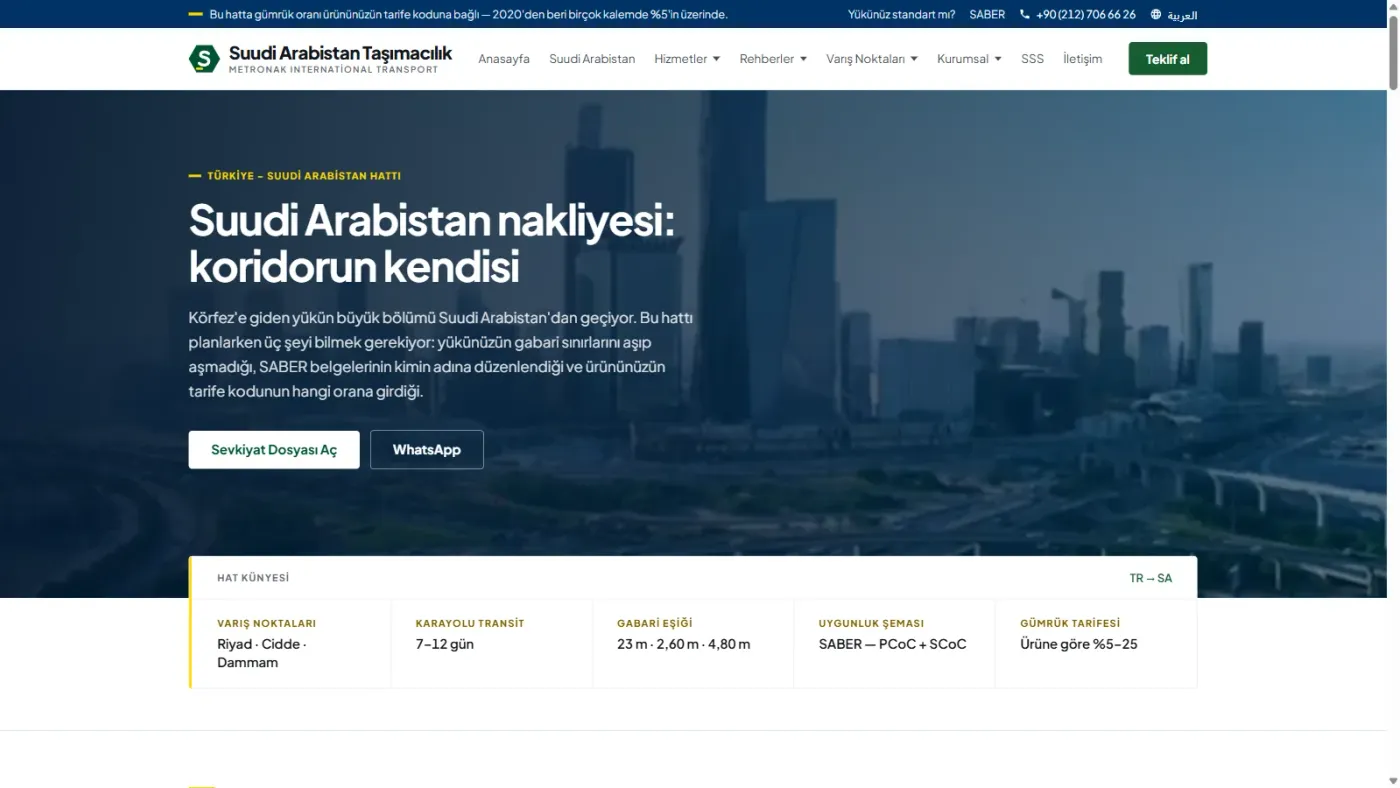Expand the Rehberler dropdown
The height and width of the screenshot is (788, 1400).
773,59
